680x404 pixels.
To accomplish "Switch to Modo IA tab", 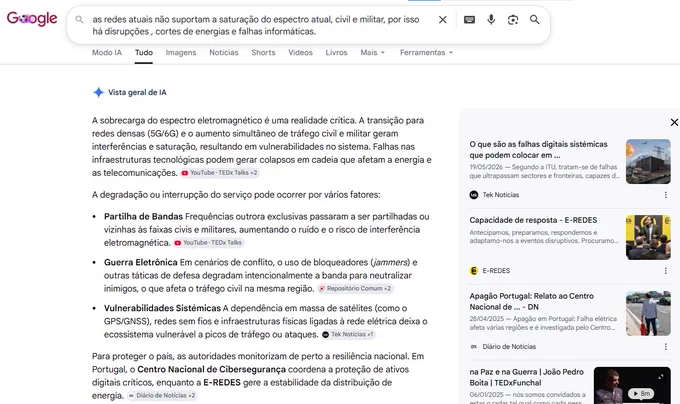I will click(x=107, y=52).
